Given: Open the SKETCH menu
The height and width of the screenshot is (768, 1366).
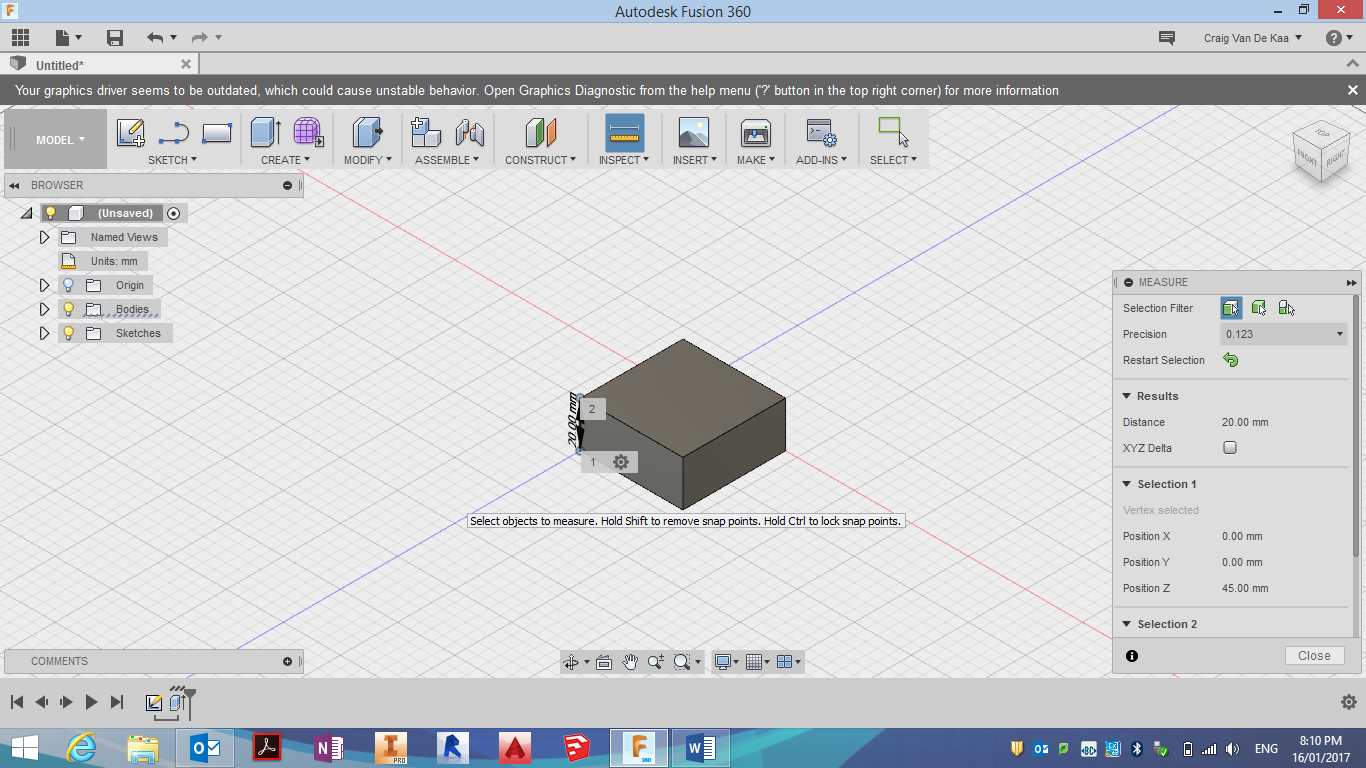Looking at the screenshot, I should click(x=172, y=160).
